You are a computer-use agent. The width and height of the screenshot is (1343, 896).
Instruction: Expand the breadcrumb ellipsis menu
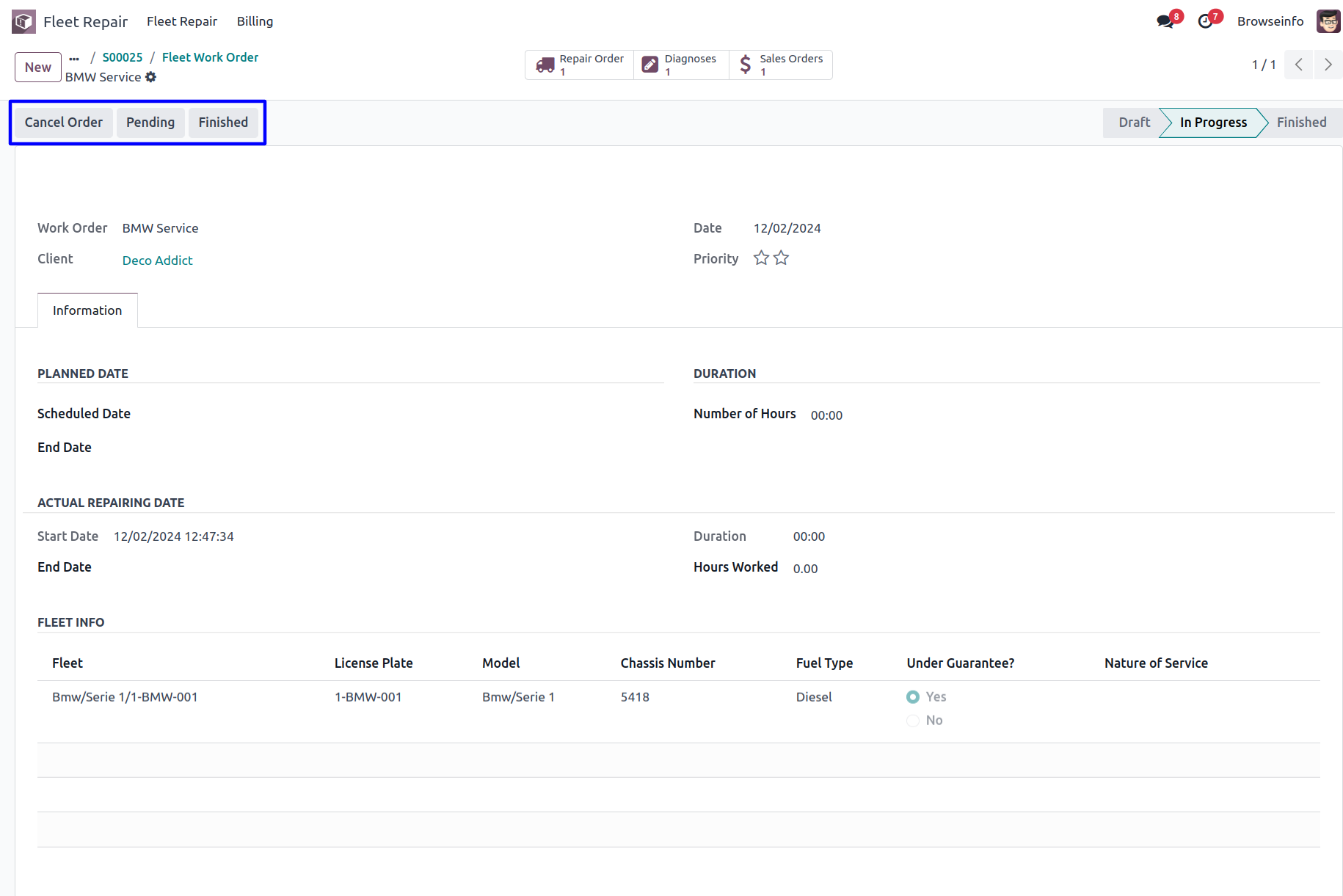tap(74, 58)
